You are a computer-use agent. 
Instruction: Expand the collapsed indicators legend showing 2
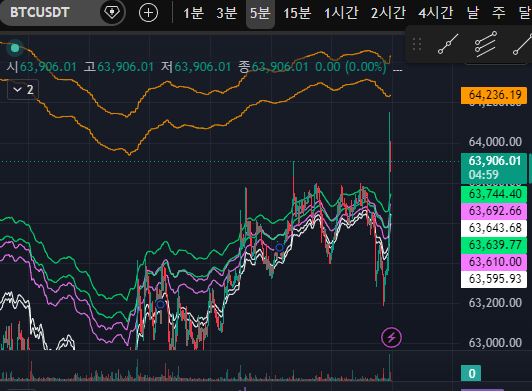click(x=23, y=90)
